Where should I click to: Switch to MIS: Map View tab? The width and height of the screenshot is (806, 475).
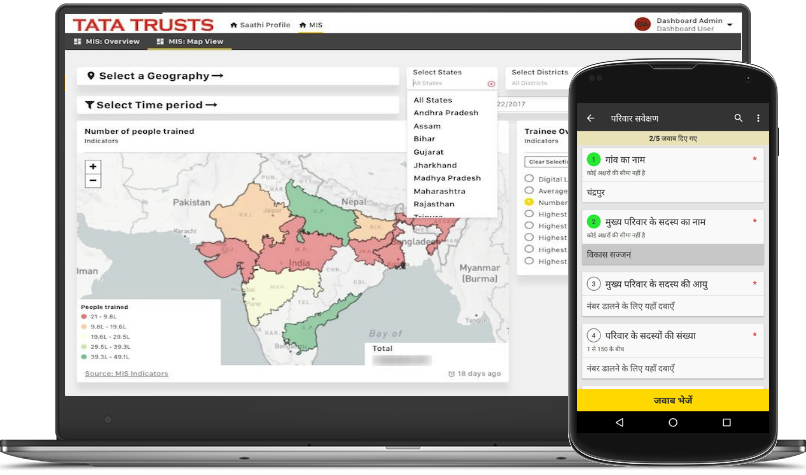pos(190,42)
